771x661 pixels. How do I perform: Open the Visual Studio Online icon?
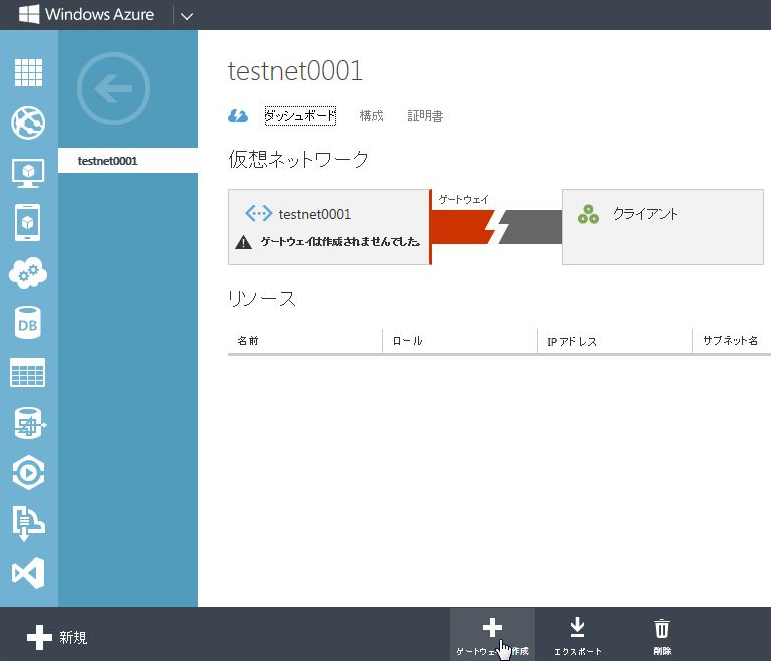(28, 573)
